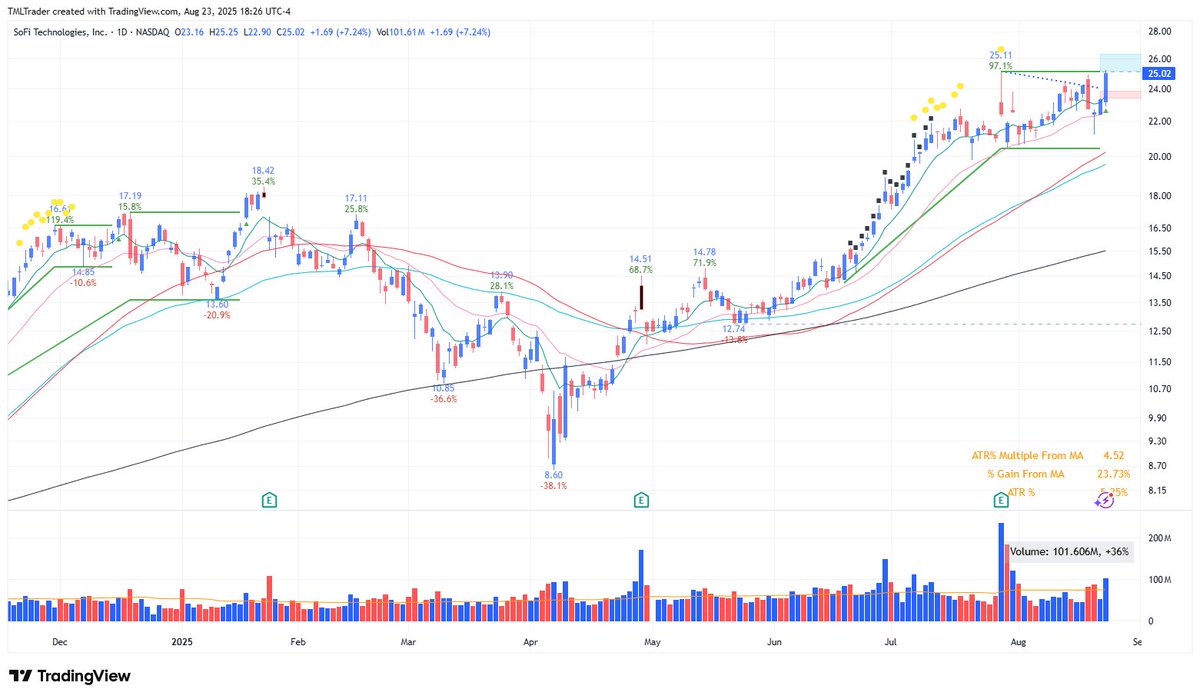The image size is (1200, 699).
Task: Click the Dec label on the time axis
Action: (59, 641)
